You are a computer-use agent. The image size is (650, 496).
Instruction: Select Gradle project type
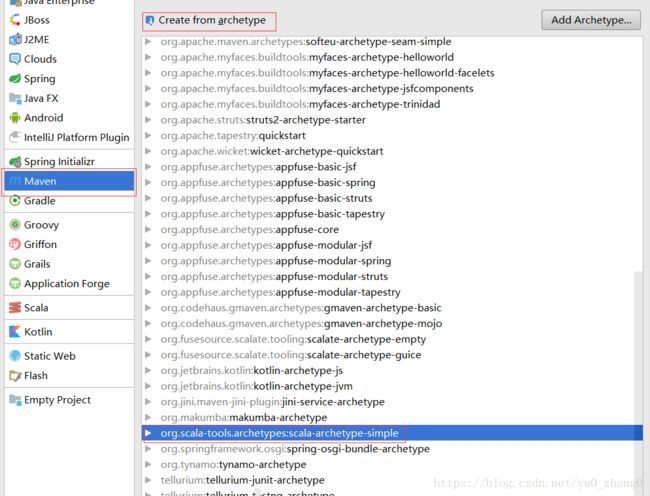(69, 201)
